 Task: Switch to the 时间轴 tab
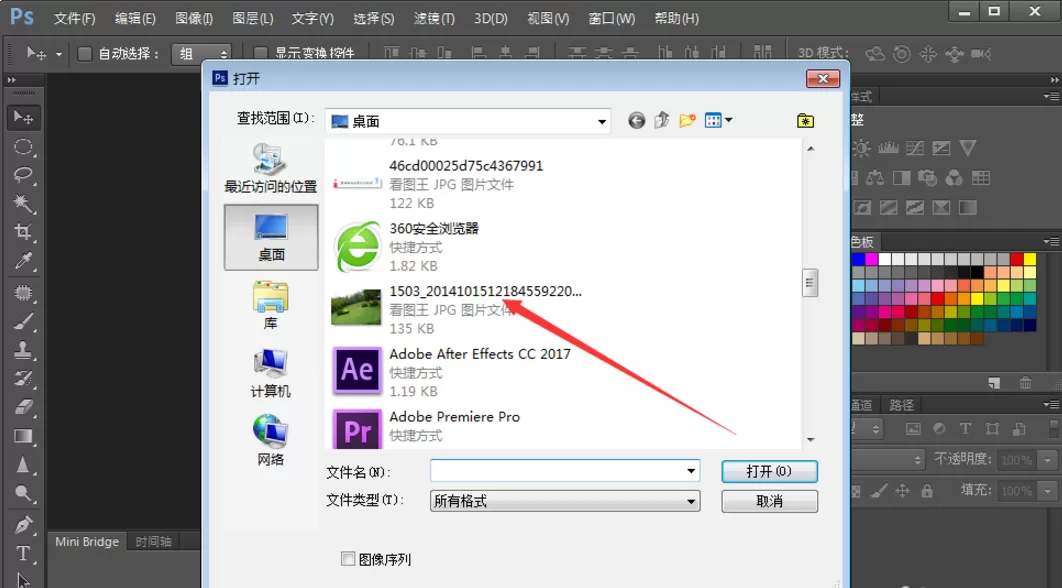click(153, 541)
